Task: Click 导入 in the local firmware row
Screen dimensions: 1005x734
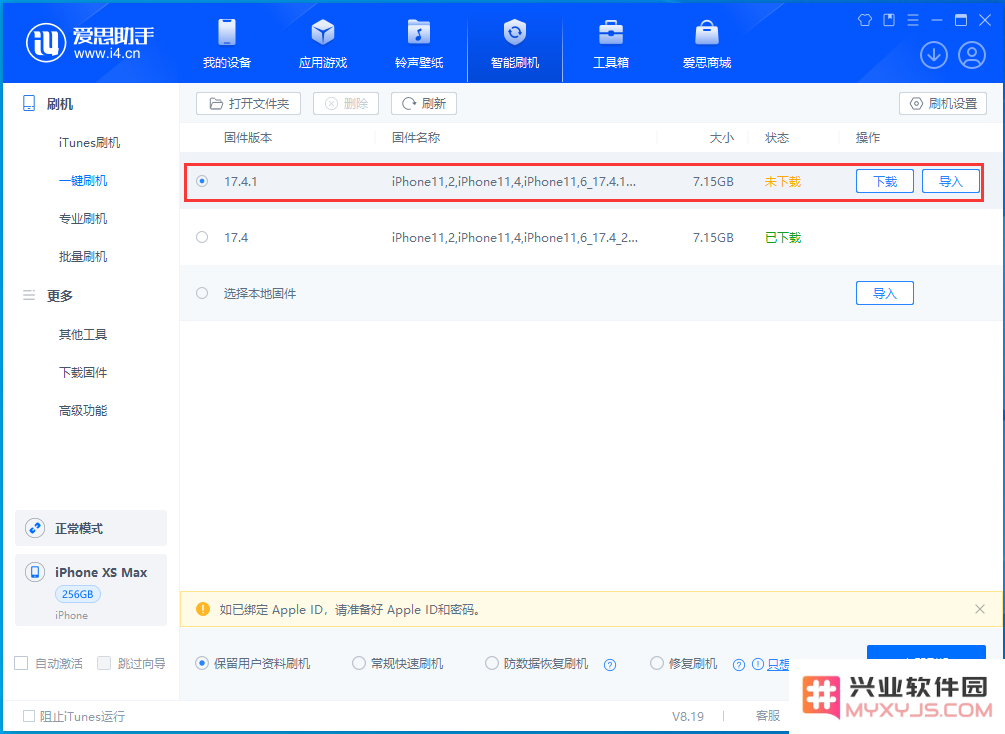Action: [x=885, y=293]
